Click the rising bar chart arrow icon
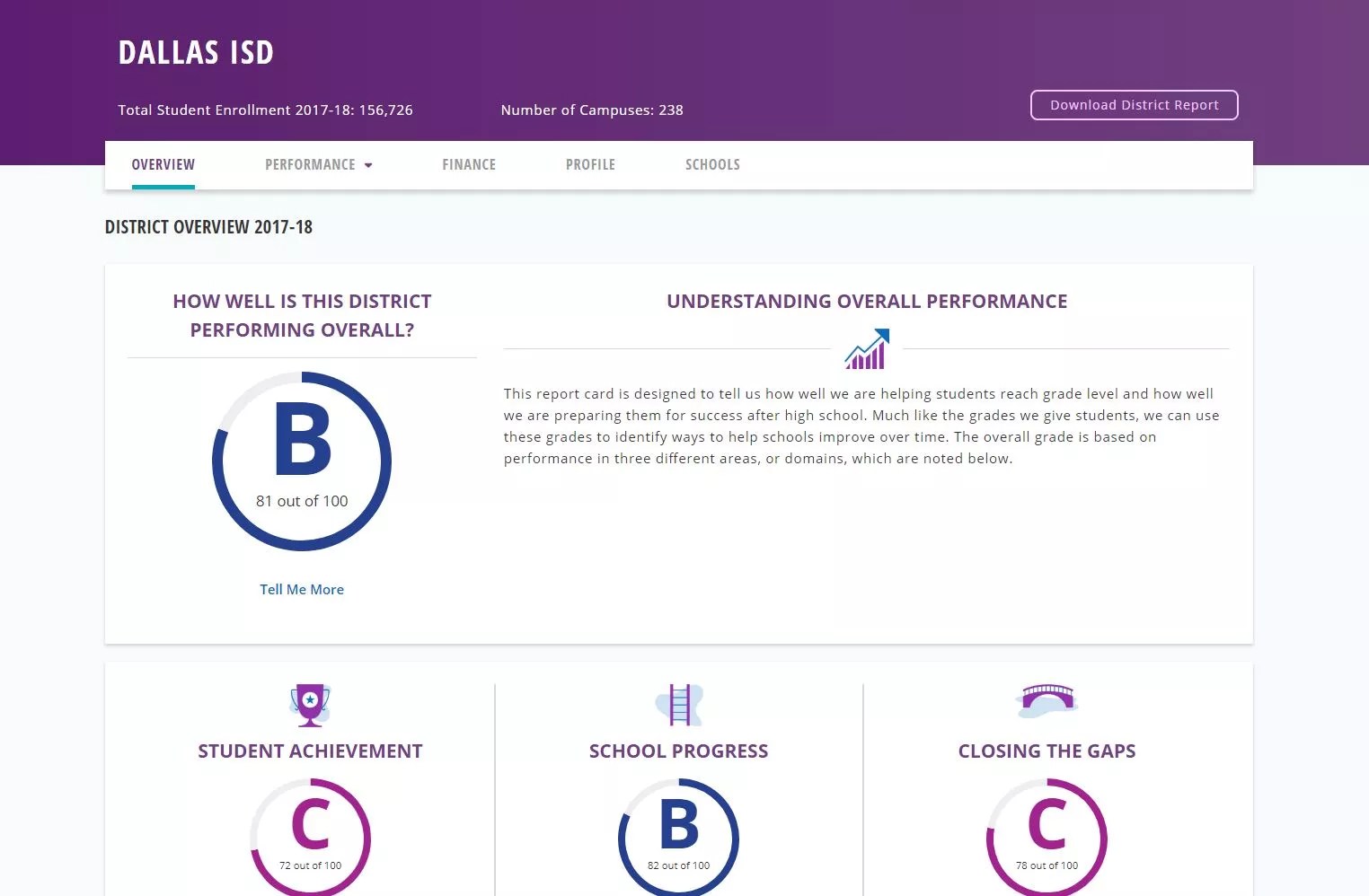This screenshot has height=896, width=1369. click(x=867, y=349)
